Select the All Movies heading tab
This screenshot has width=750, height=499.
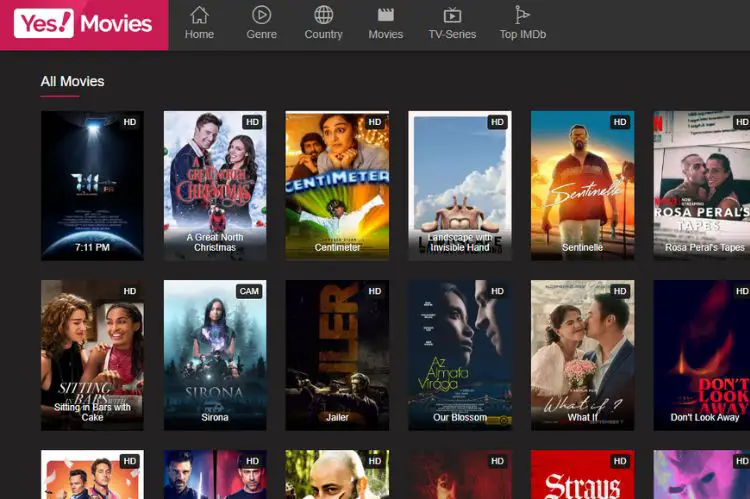click(72, 81)
